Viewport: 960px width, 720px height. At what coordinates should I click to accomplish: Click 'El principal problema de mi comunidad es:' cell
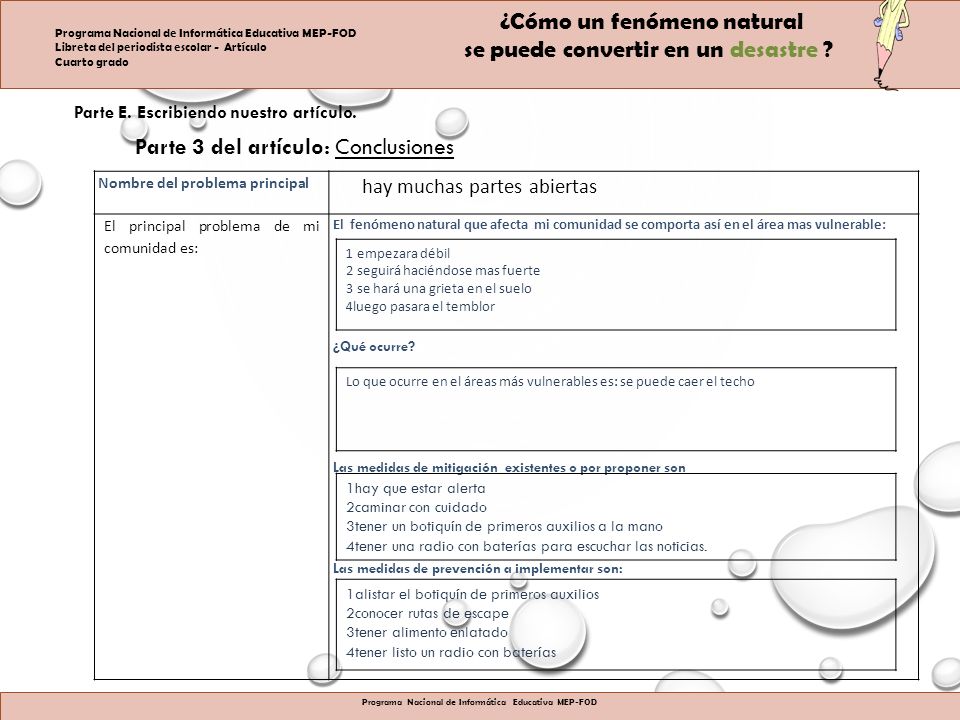211,446
